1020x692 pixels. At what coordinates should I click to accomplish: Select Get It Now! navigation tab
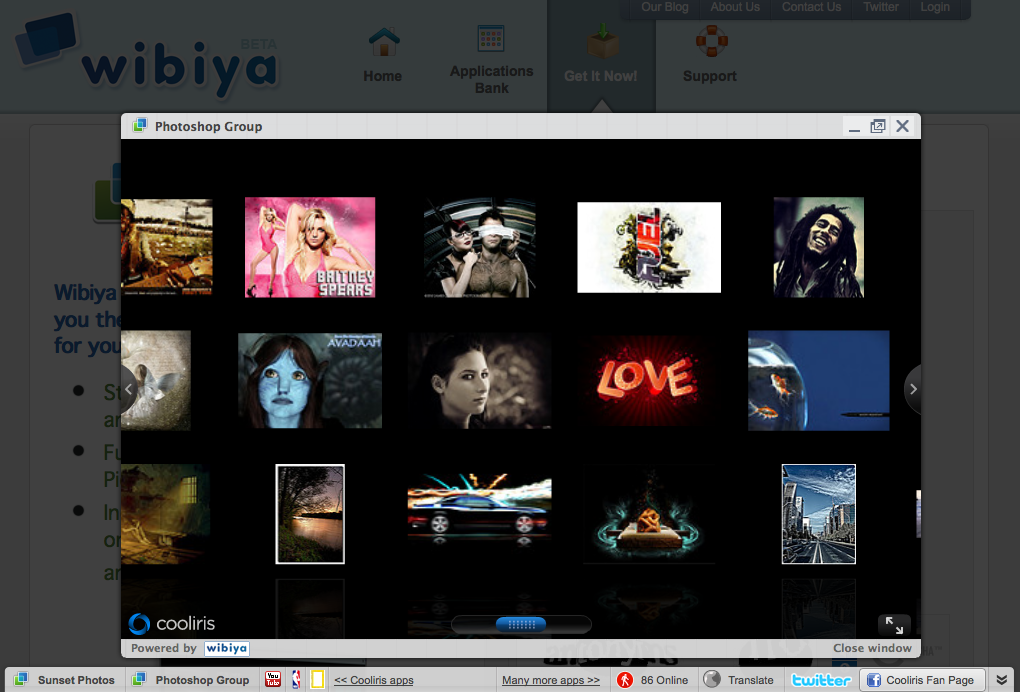point(601,55)
